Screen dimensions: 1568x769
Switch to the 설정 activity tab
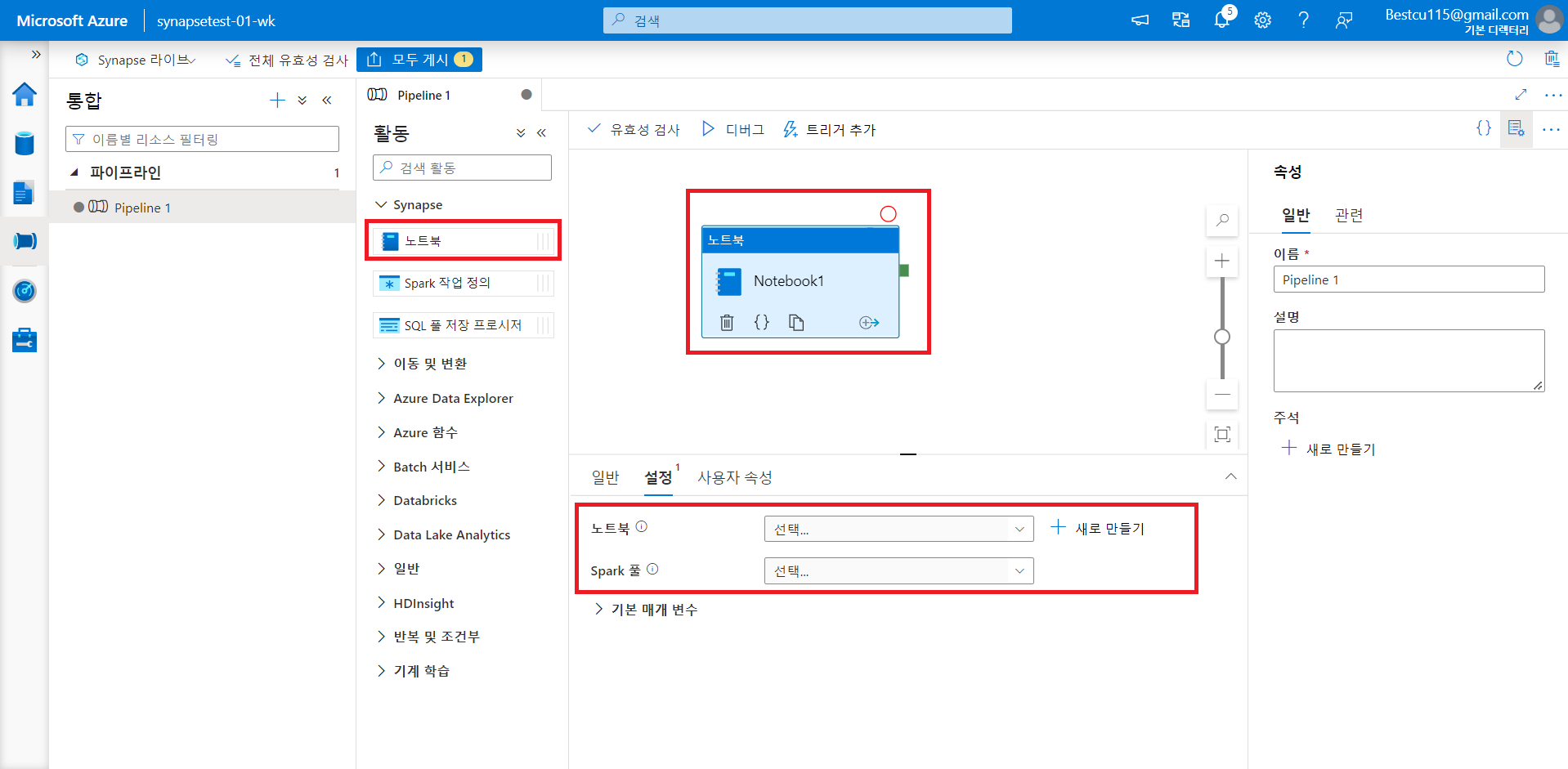point(658,477)
